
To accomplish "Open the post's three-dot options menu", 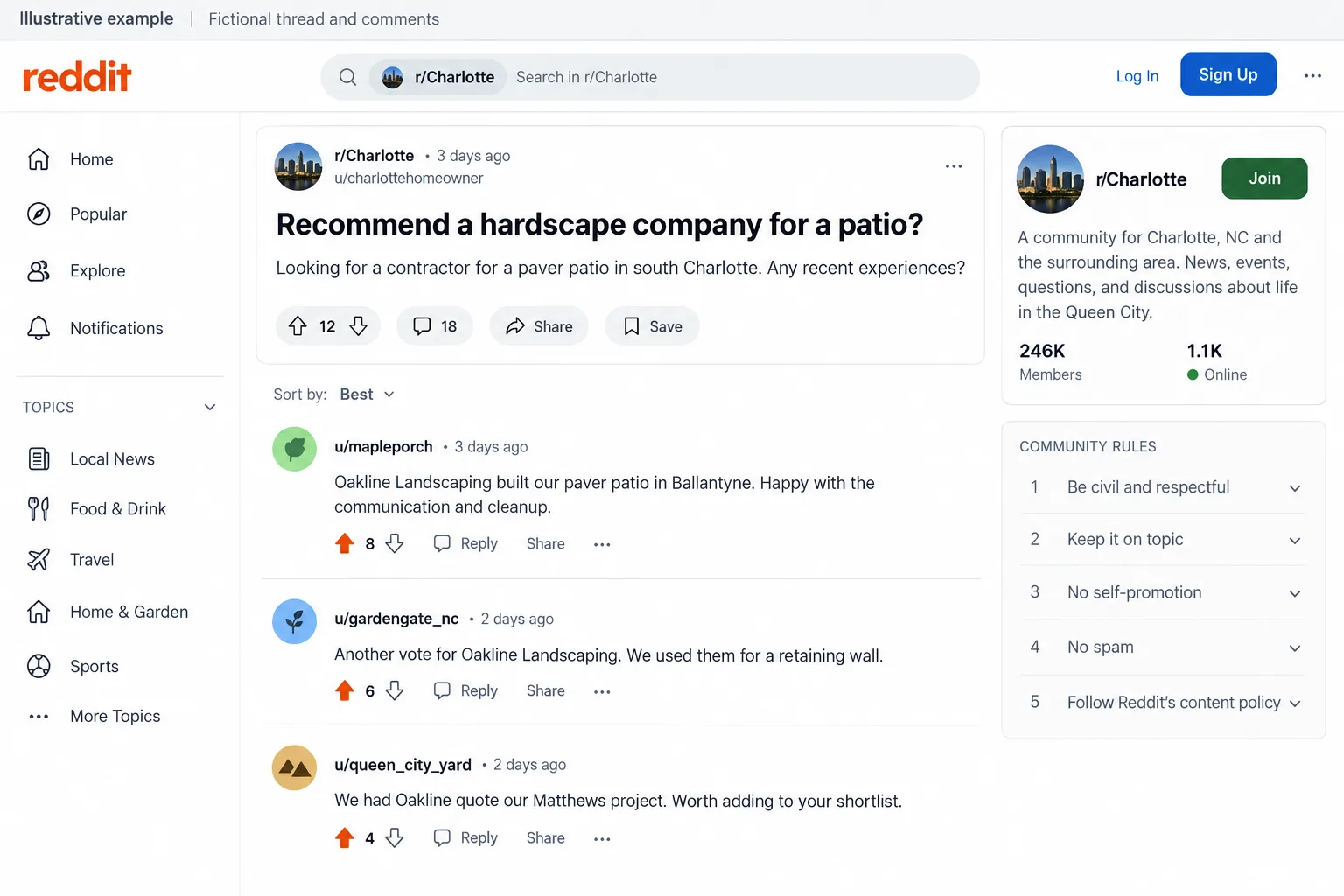I will 954,166.
